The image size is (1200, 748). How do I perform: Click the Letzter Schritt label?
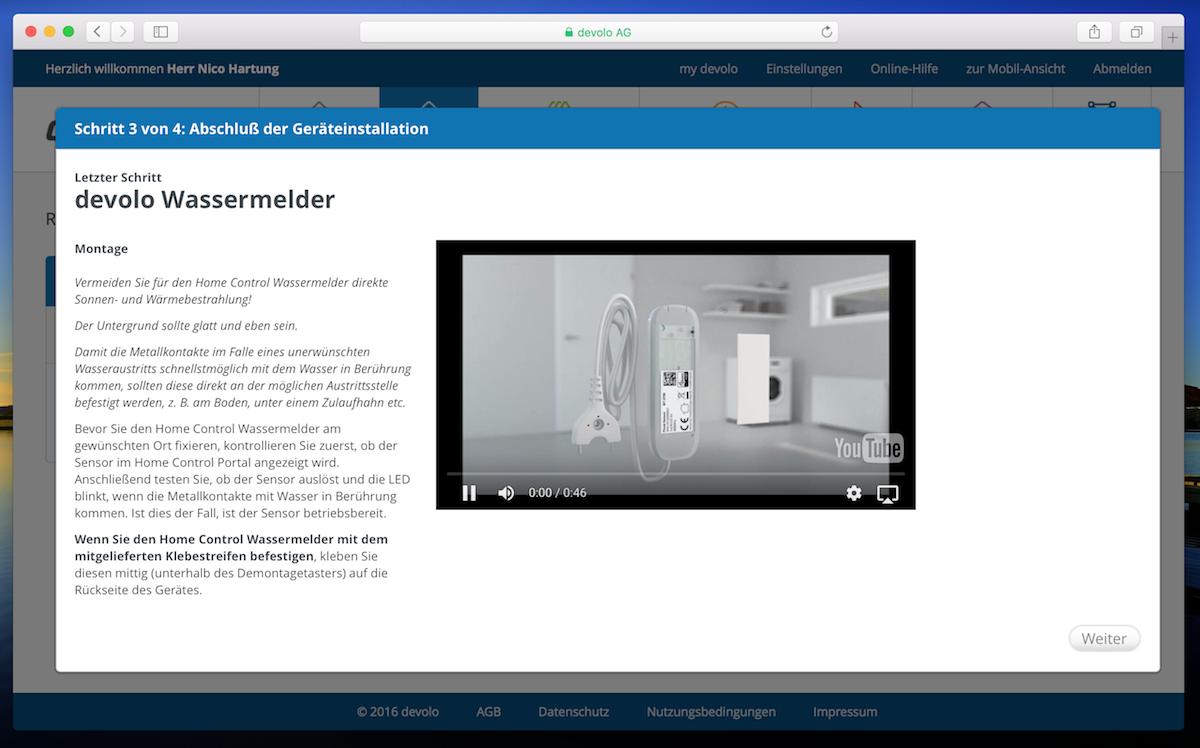tap(118, 177)
